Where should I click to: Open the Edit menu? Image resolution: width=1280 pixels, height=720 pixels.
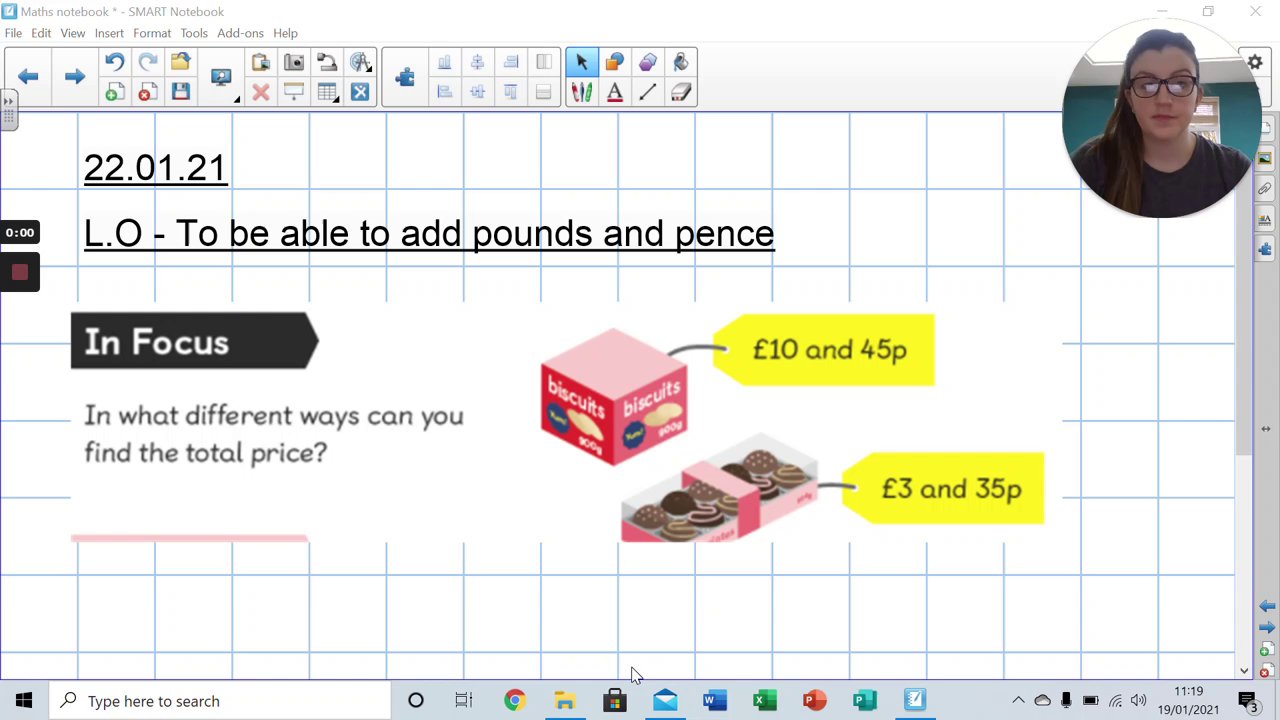(41, 33)
